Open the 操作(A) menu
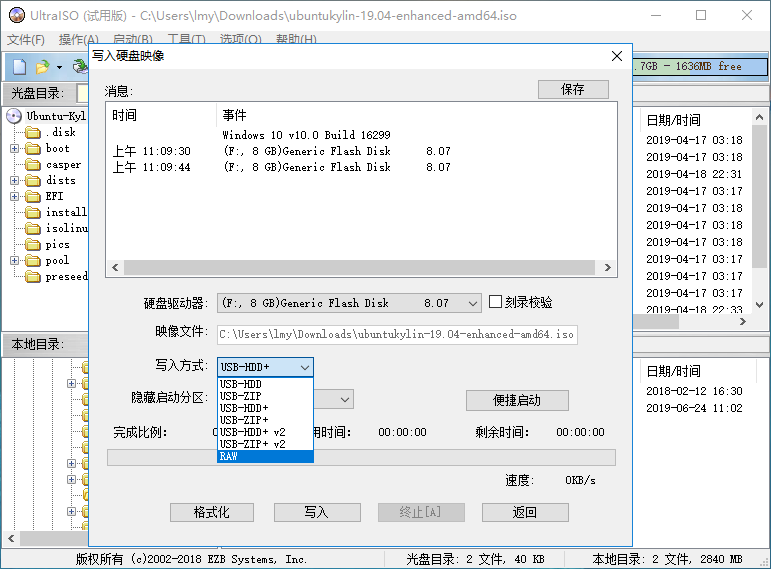771x569 pixels. tap(79, 39)
